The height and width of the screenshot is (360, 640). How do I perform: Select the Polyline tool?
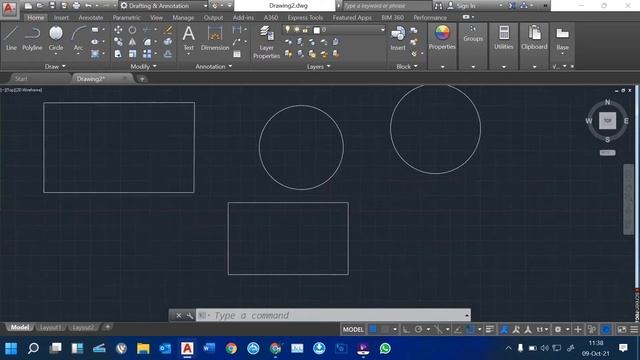point(32,38)
